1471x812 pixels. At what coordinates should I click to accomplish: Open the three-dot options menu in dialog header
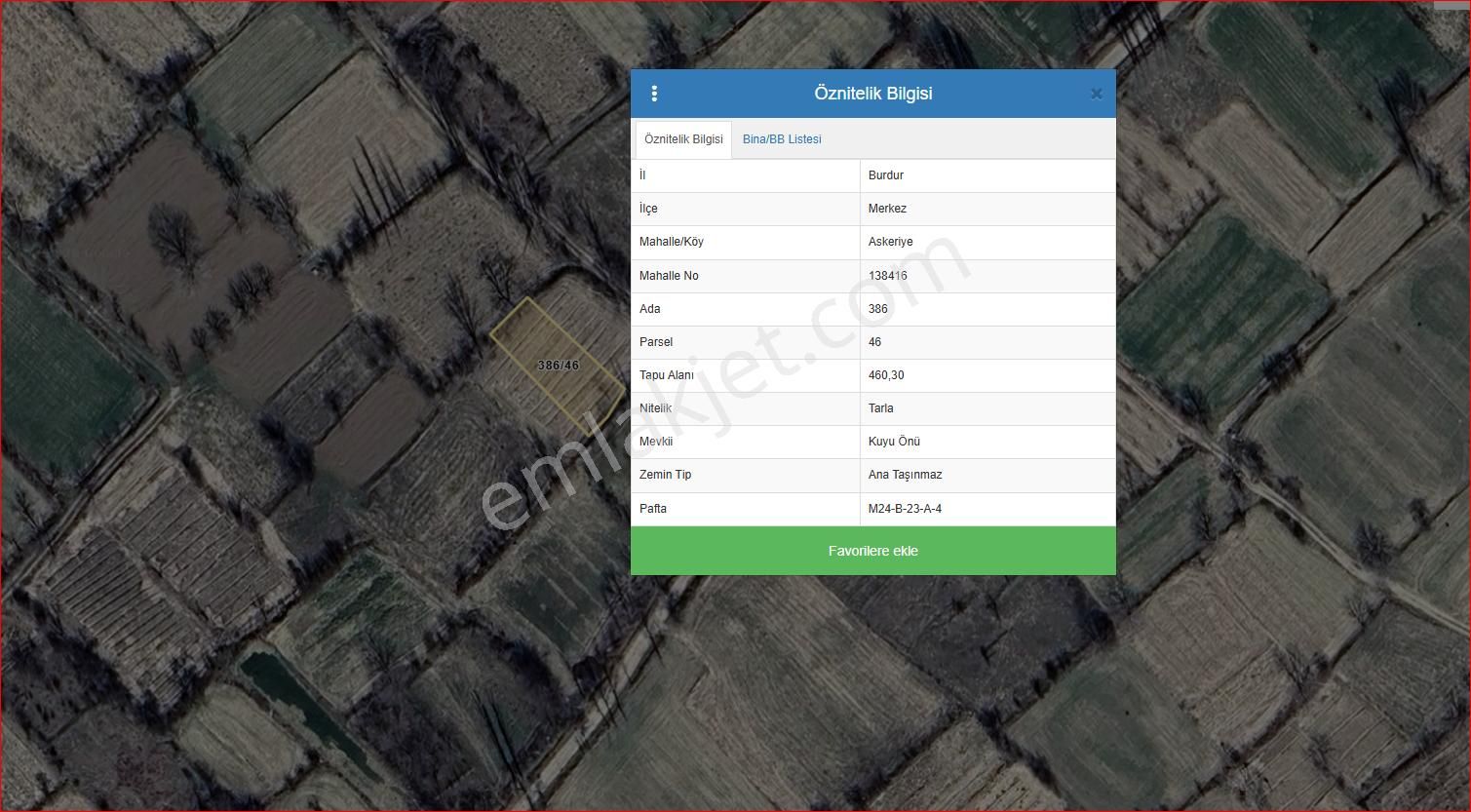(654, 94)
